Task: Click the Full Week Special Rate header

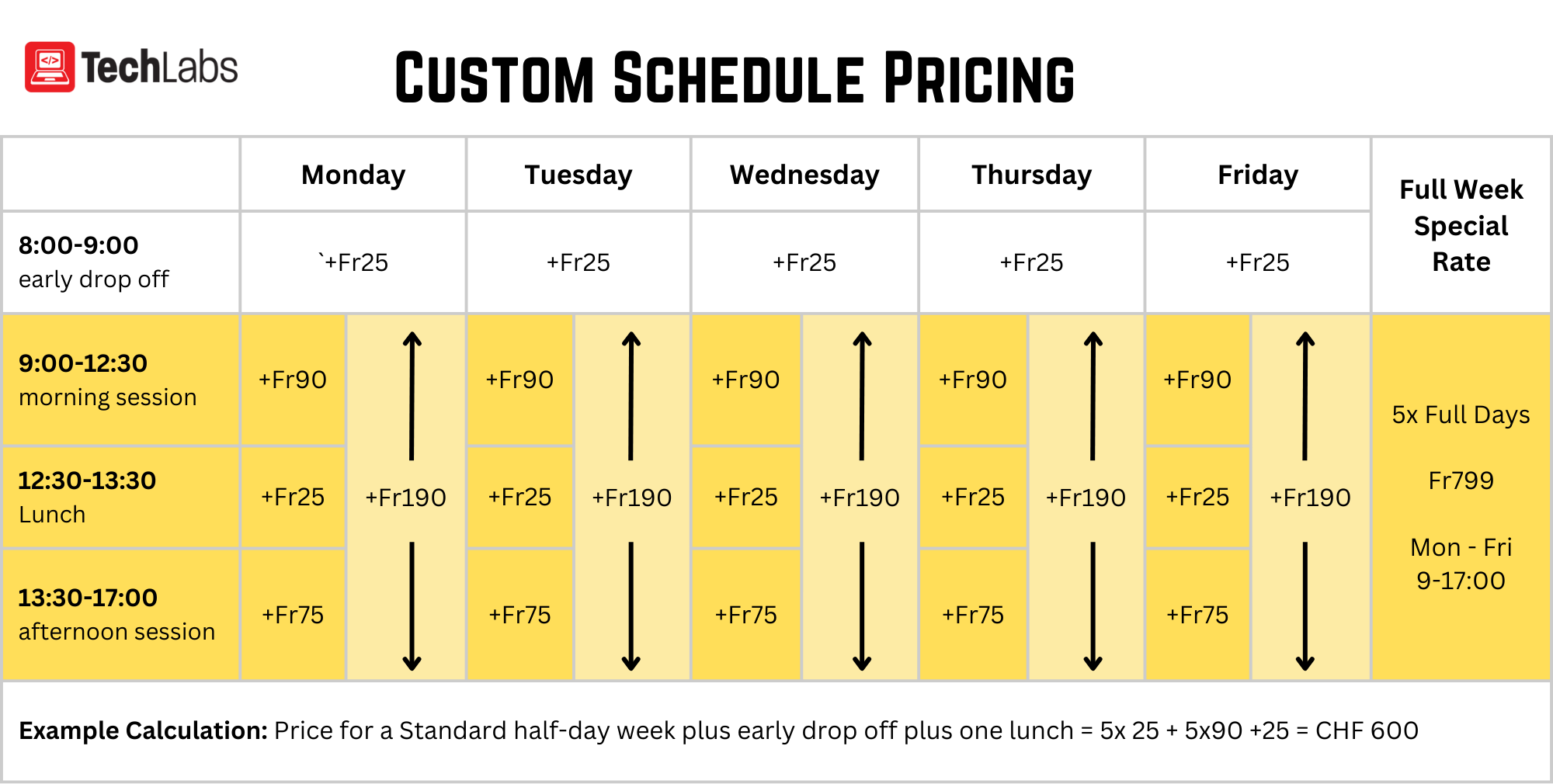Action: [1461, 225]
